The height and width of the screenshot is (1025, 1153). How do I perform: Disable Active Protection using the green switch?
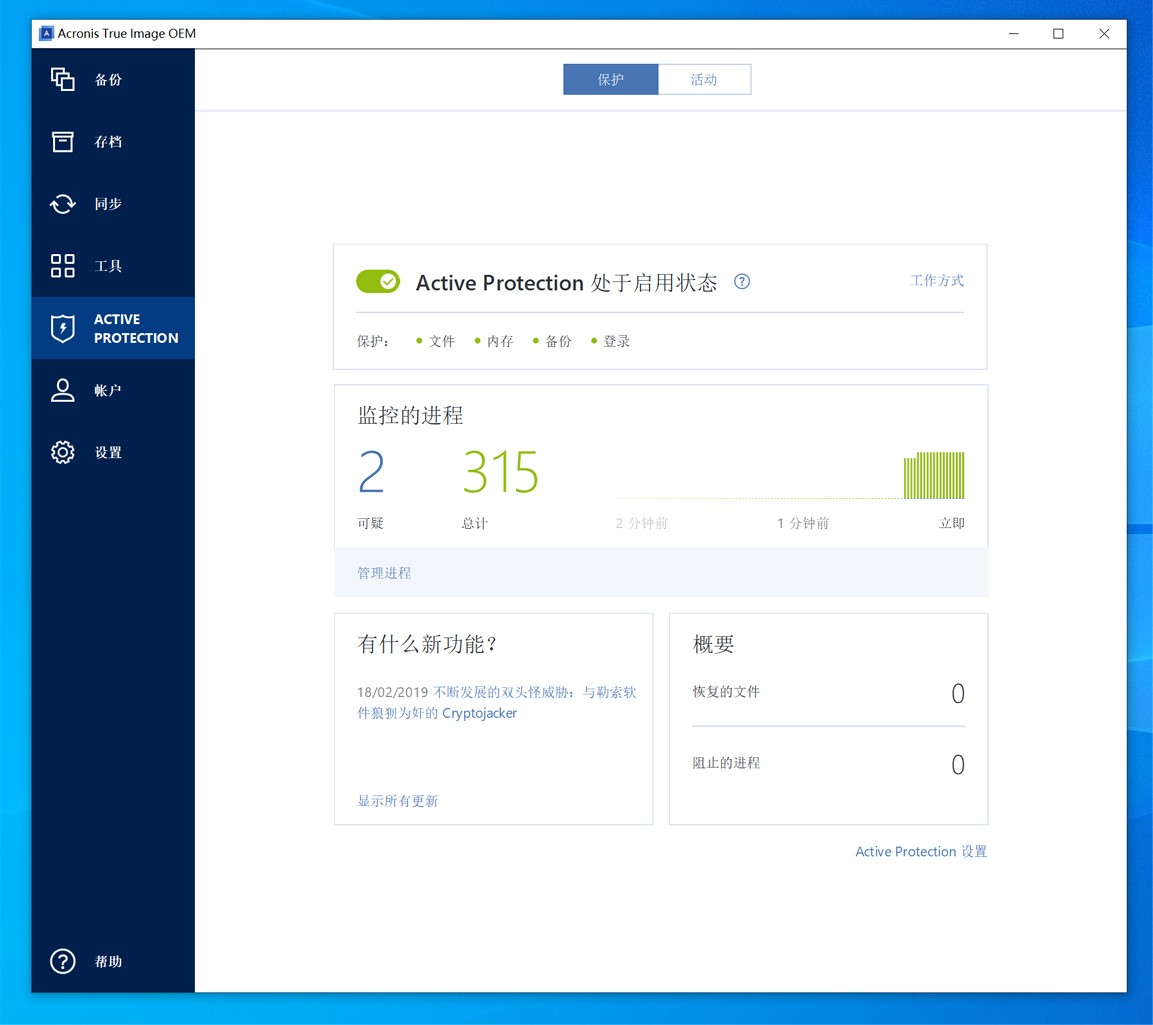(x=377, y=281)
